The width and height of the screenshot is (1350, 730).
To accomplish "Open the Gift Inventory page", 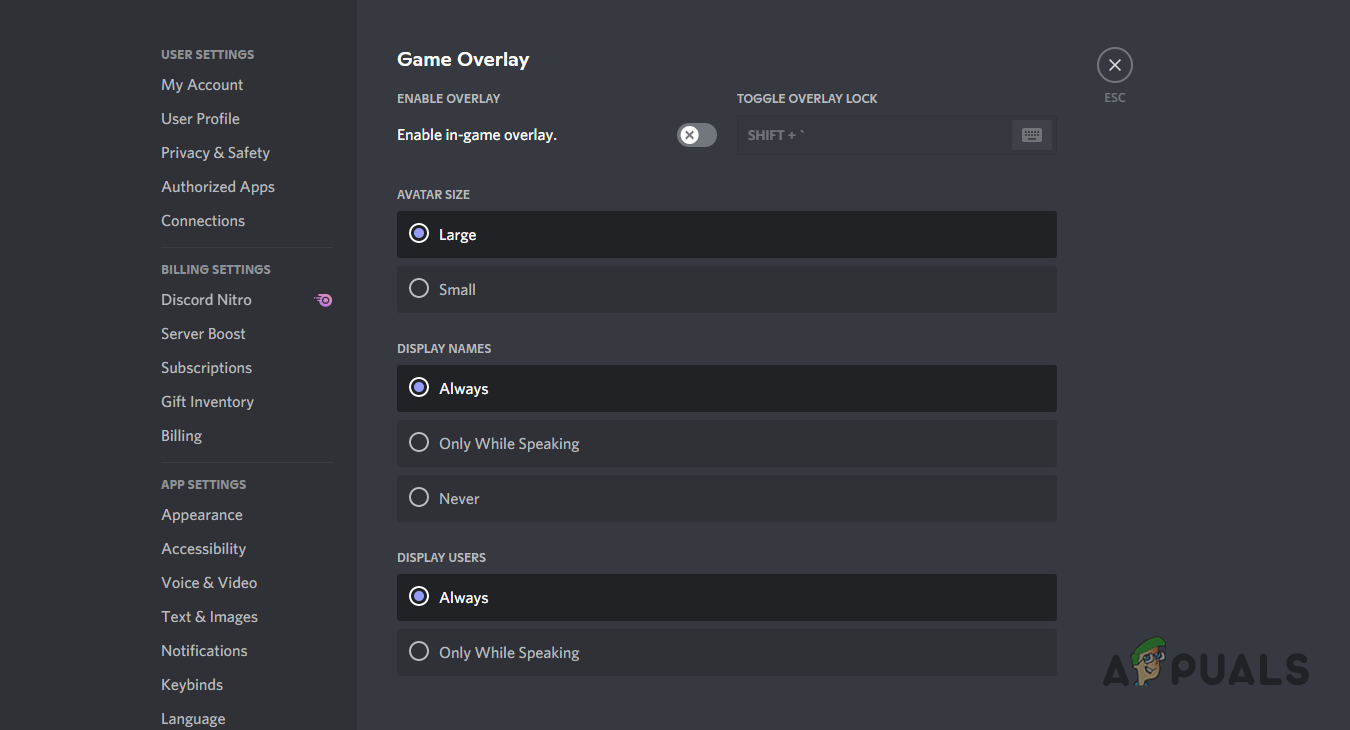I will (x=207, y=401).
